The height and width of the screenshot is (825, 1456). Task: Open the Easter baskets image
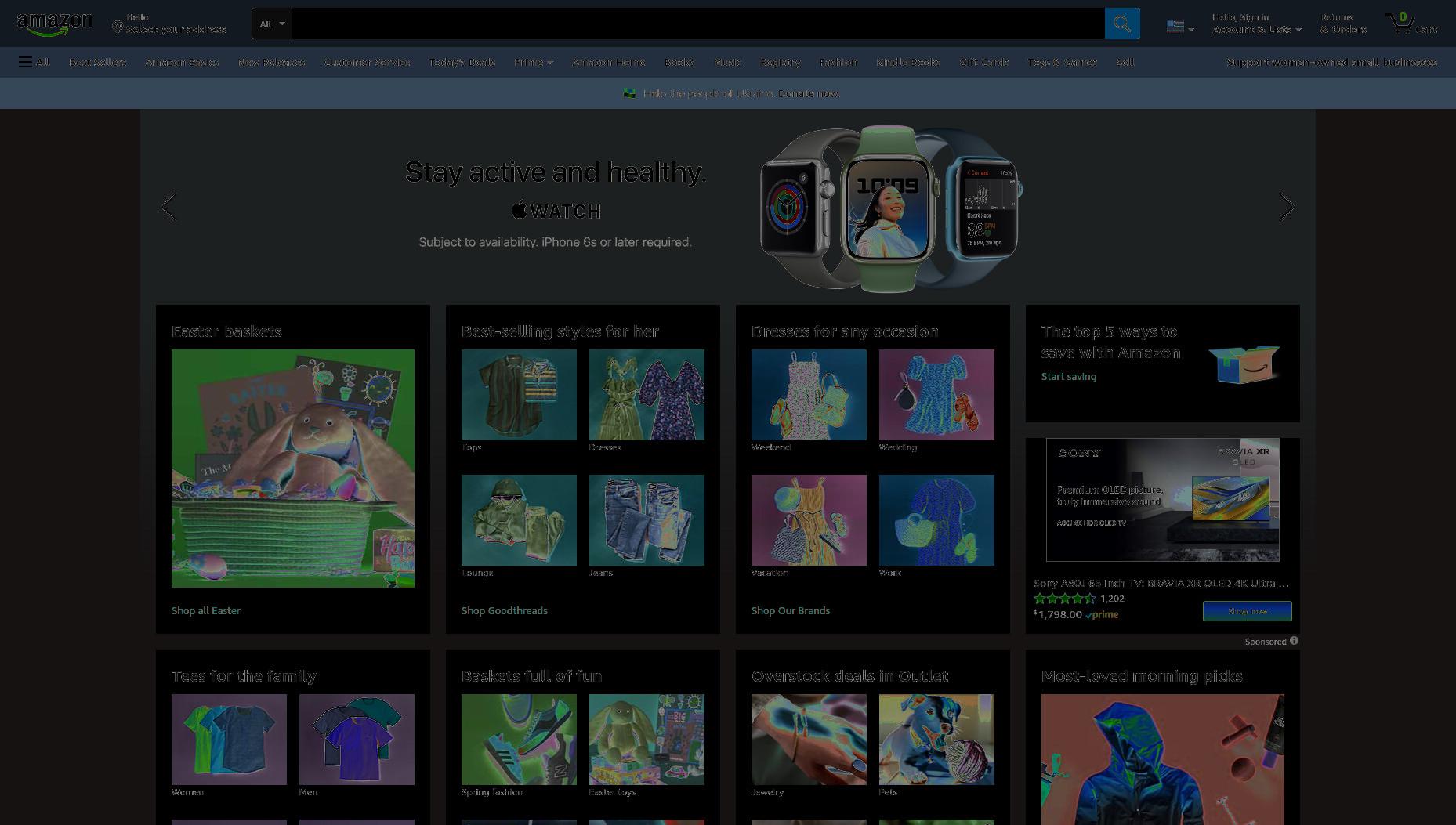coord(293,469)
